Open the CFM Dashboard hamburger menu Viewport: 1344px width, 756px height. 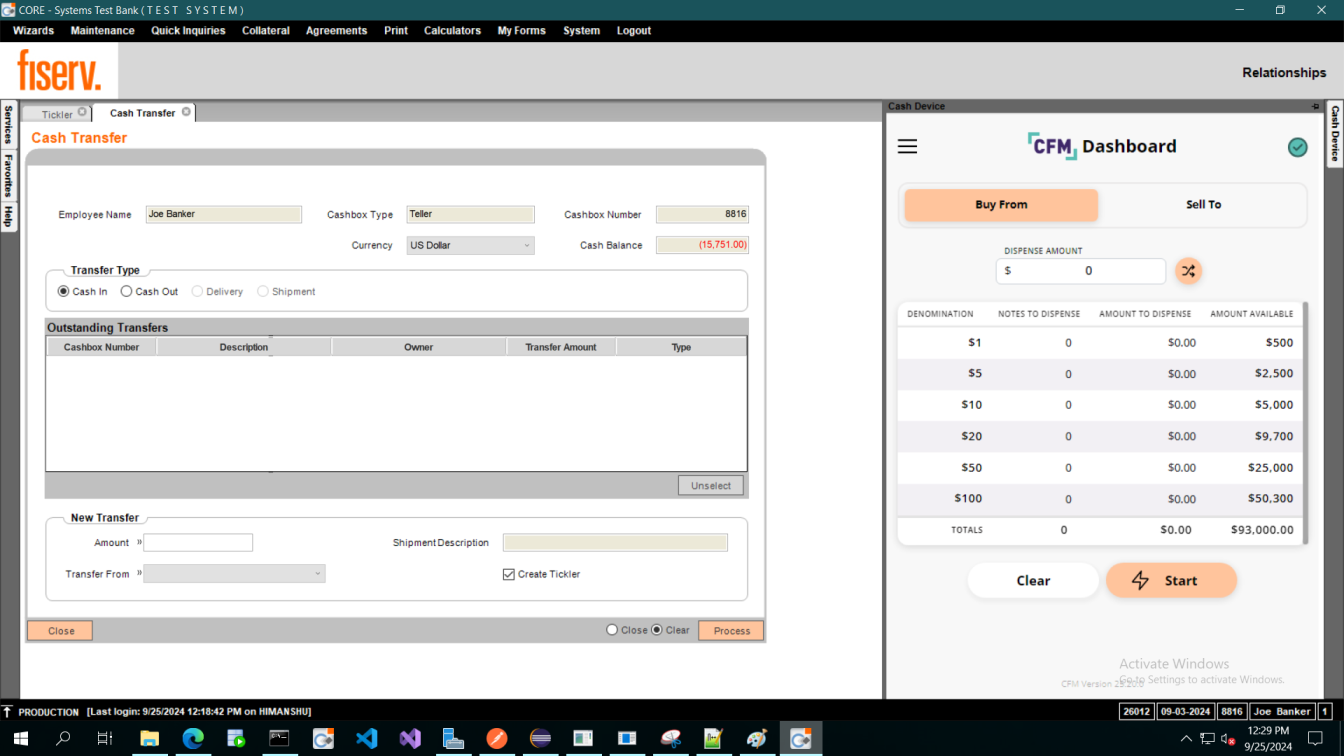907,147
